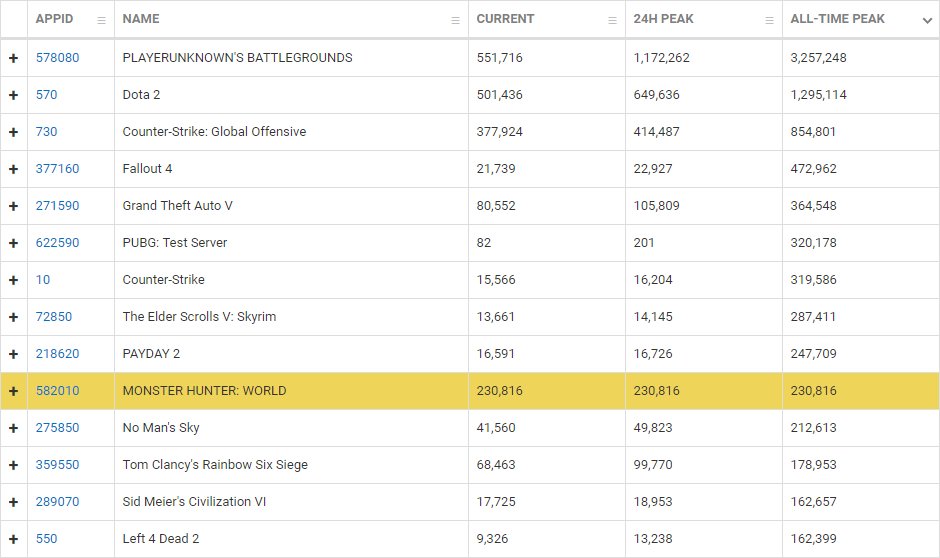Select Sid Meier's Civilization VI cell

click(291, 502)
